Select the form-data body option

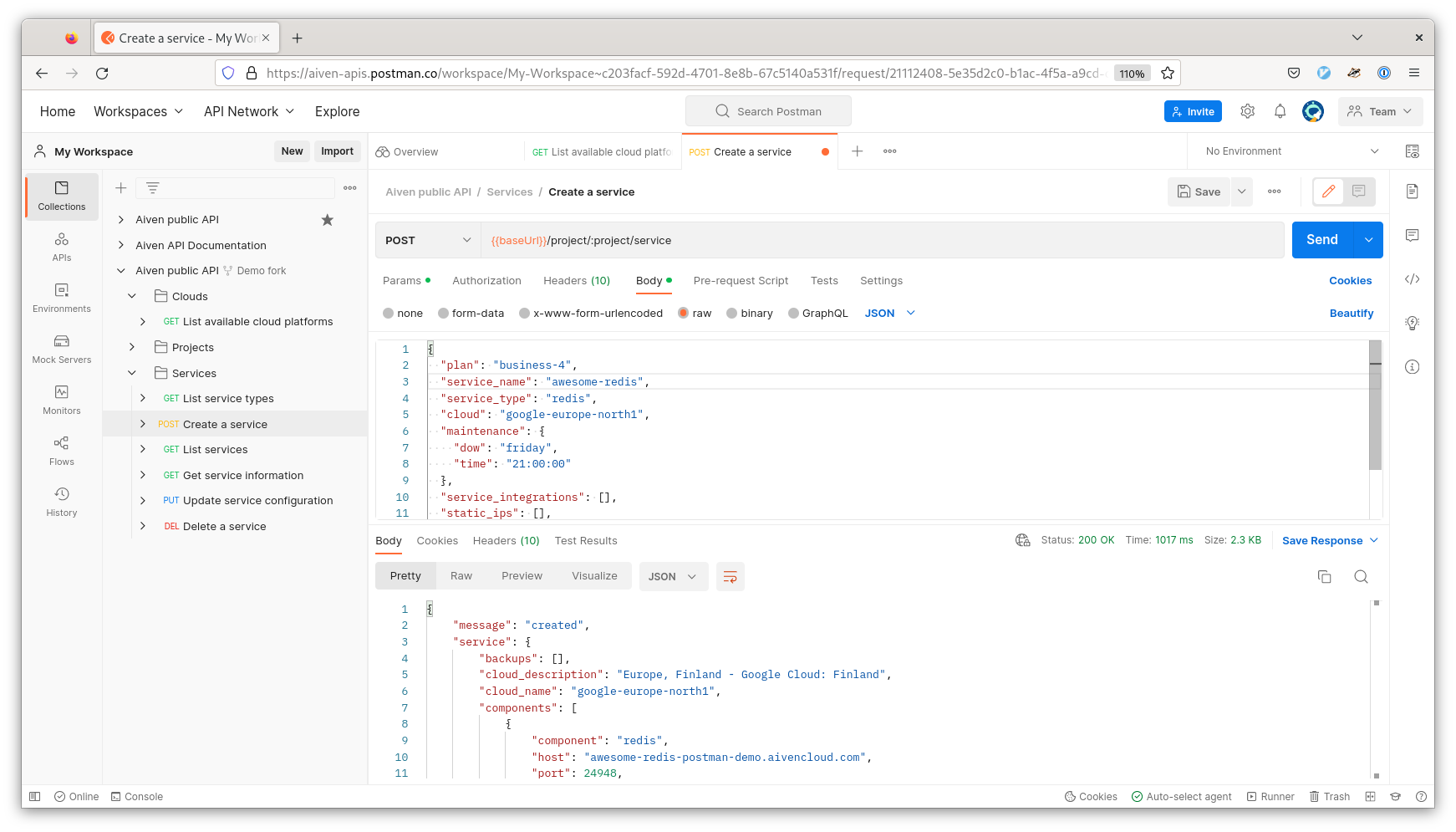coord(444,314)
